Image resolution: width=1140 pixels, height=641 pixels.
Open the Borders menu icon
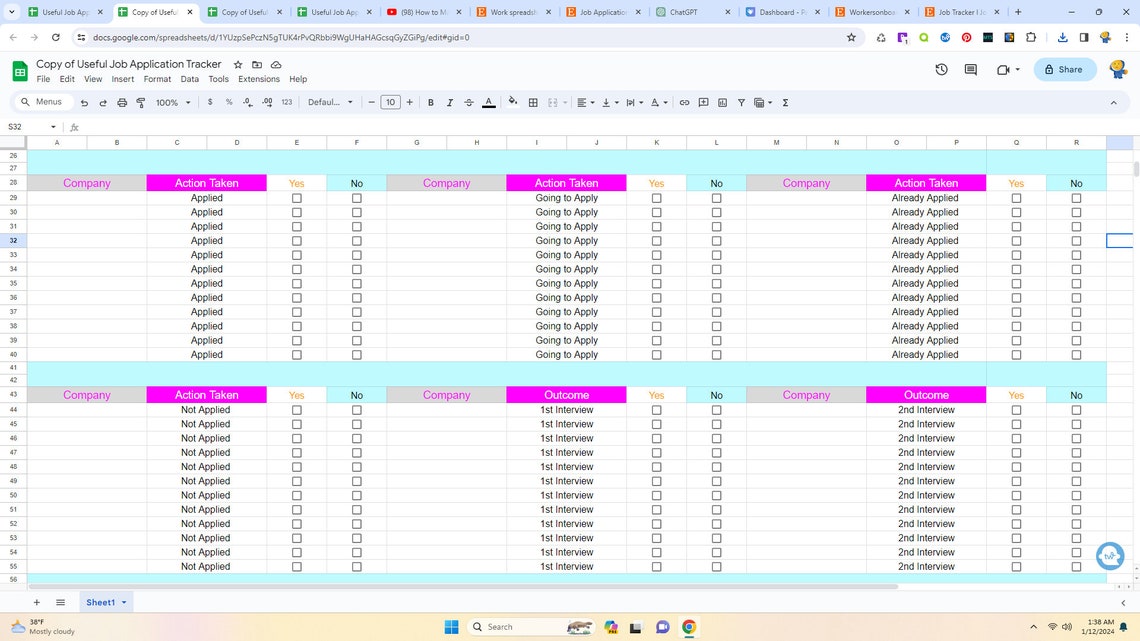533,102
